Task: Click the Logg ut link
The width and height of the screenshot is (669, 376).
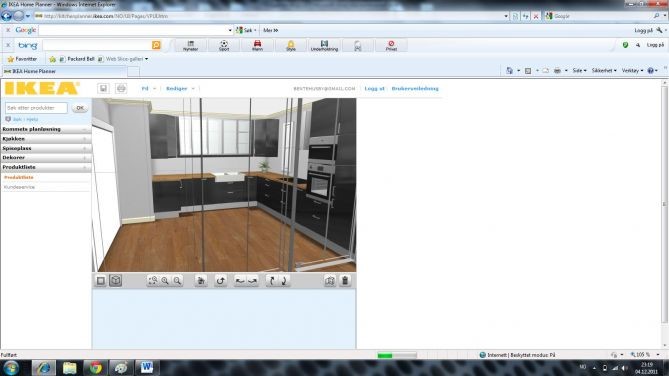Action: click(374, 88)
